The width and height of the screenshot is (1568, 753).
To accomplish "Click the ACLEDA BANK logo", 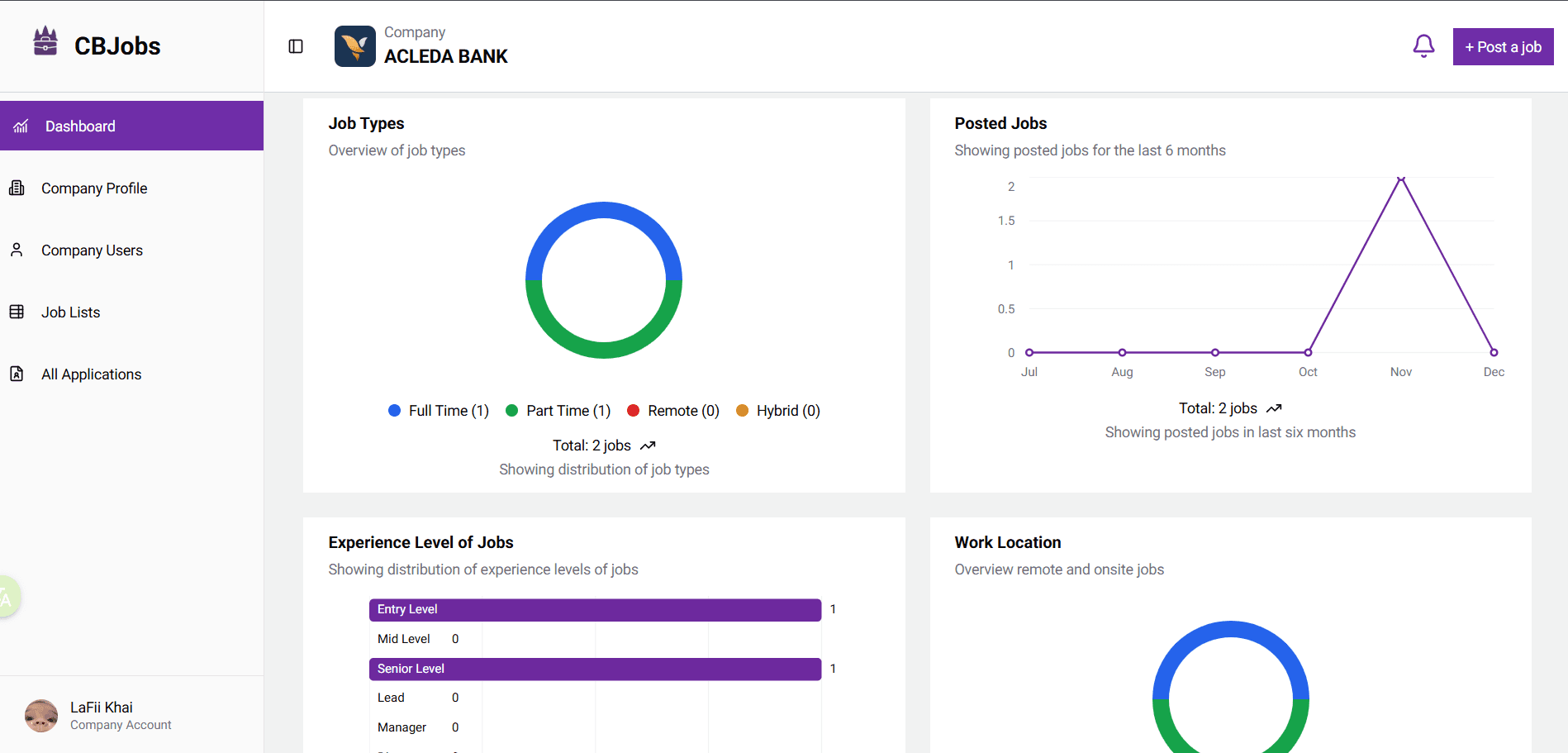I will tap(354, 45).
